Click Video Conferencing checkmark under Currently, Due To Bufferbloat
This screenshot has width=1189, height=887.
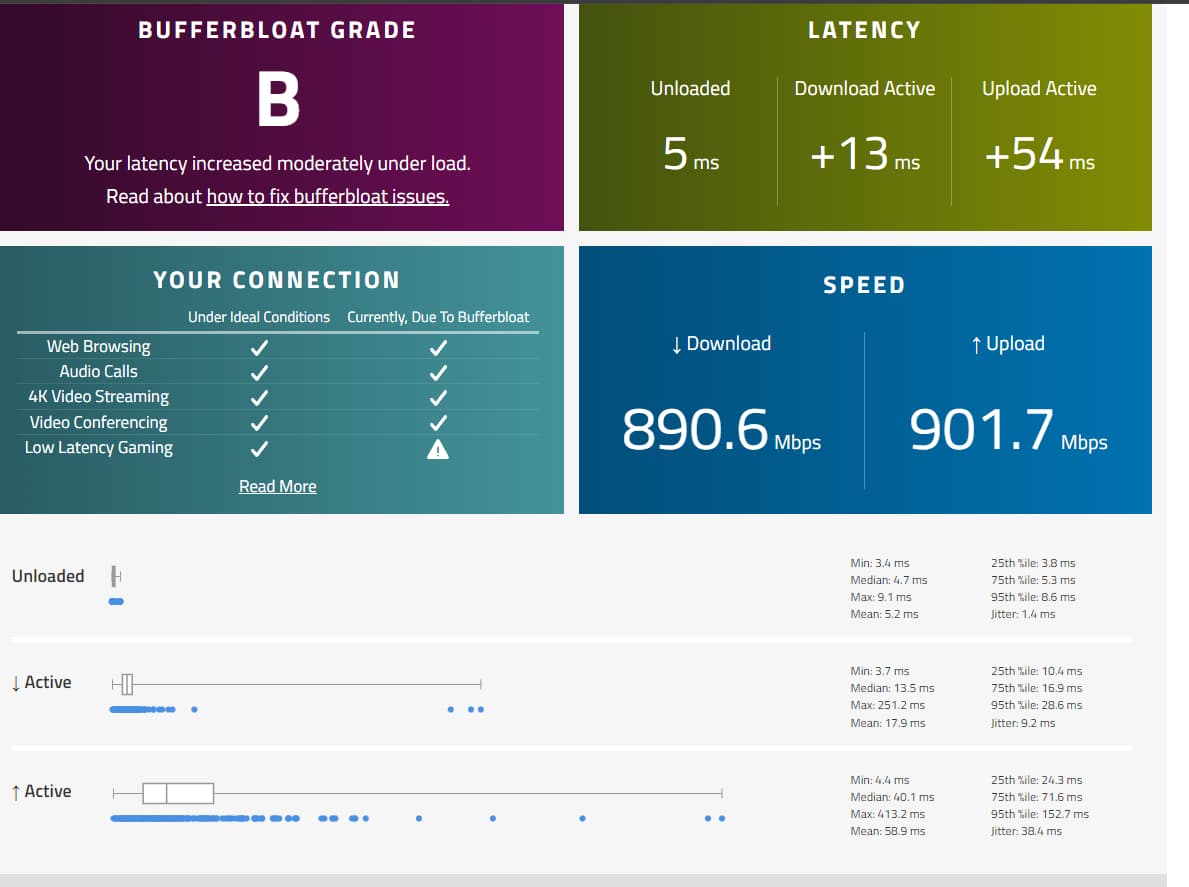(x=437, y=423)
